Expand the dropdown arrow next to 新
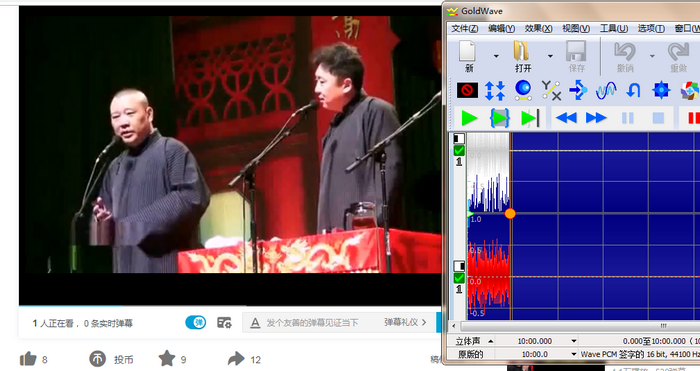700x371 pixels. [x=496, y=56]
